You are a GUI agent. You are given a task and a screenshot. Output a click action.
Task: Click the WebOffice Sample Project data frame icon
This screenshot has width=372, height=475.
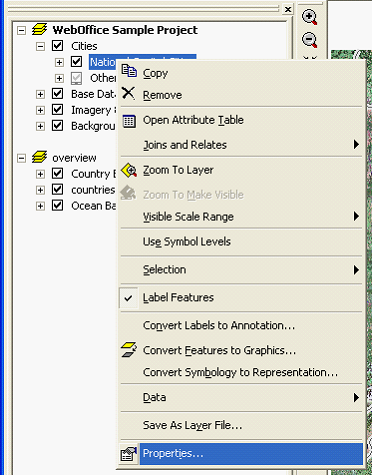tap(39, 30)
